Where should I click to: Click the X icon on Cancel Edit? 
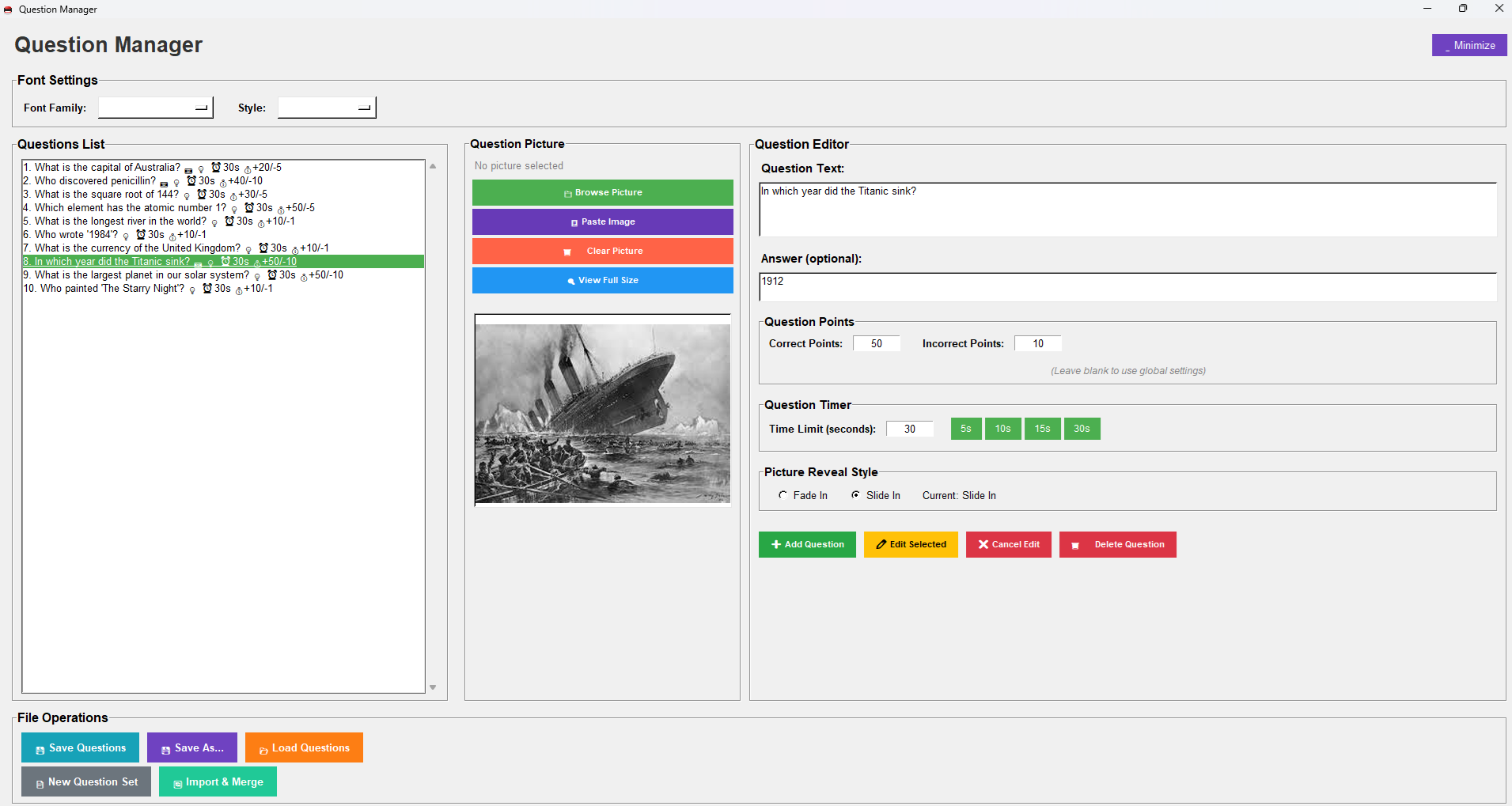pyautogui.click(x=983, y=545)
